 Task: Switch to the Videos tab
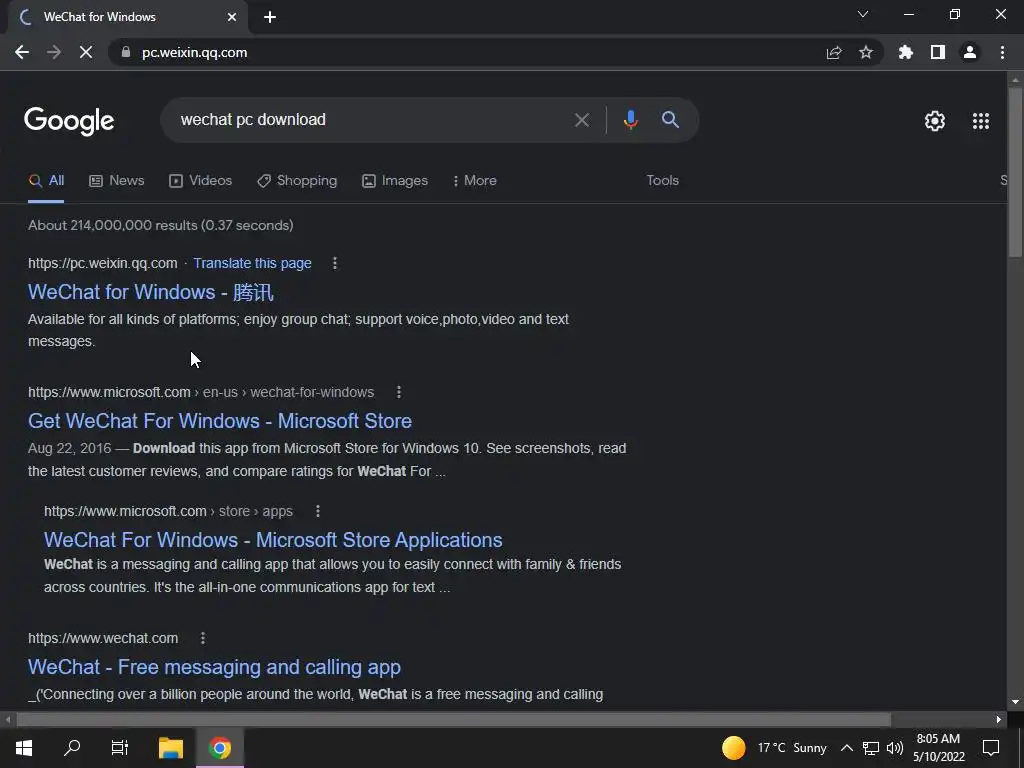point(200,181)
